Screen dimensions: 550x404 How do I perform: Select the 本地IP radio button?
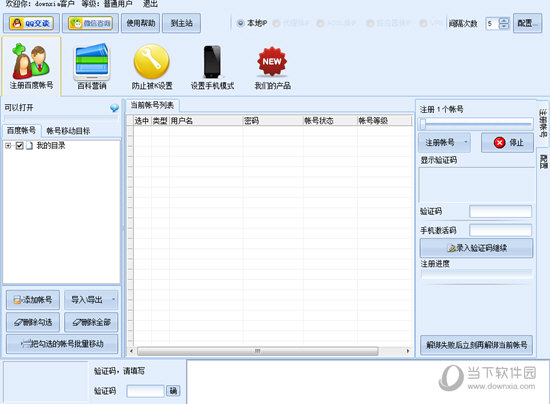point(240,23)
